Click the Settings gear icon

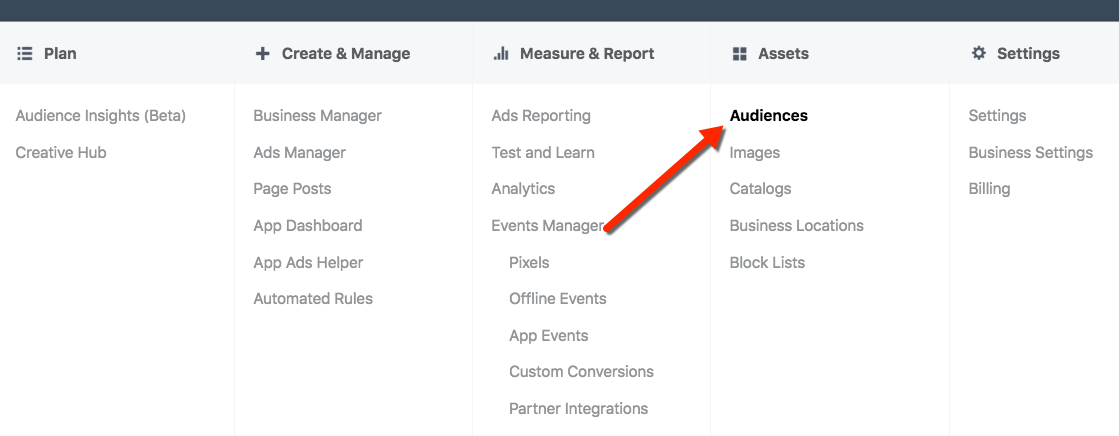[x=978, y=54]
